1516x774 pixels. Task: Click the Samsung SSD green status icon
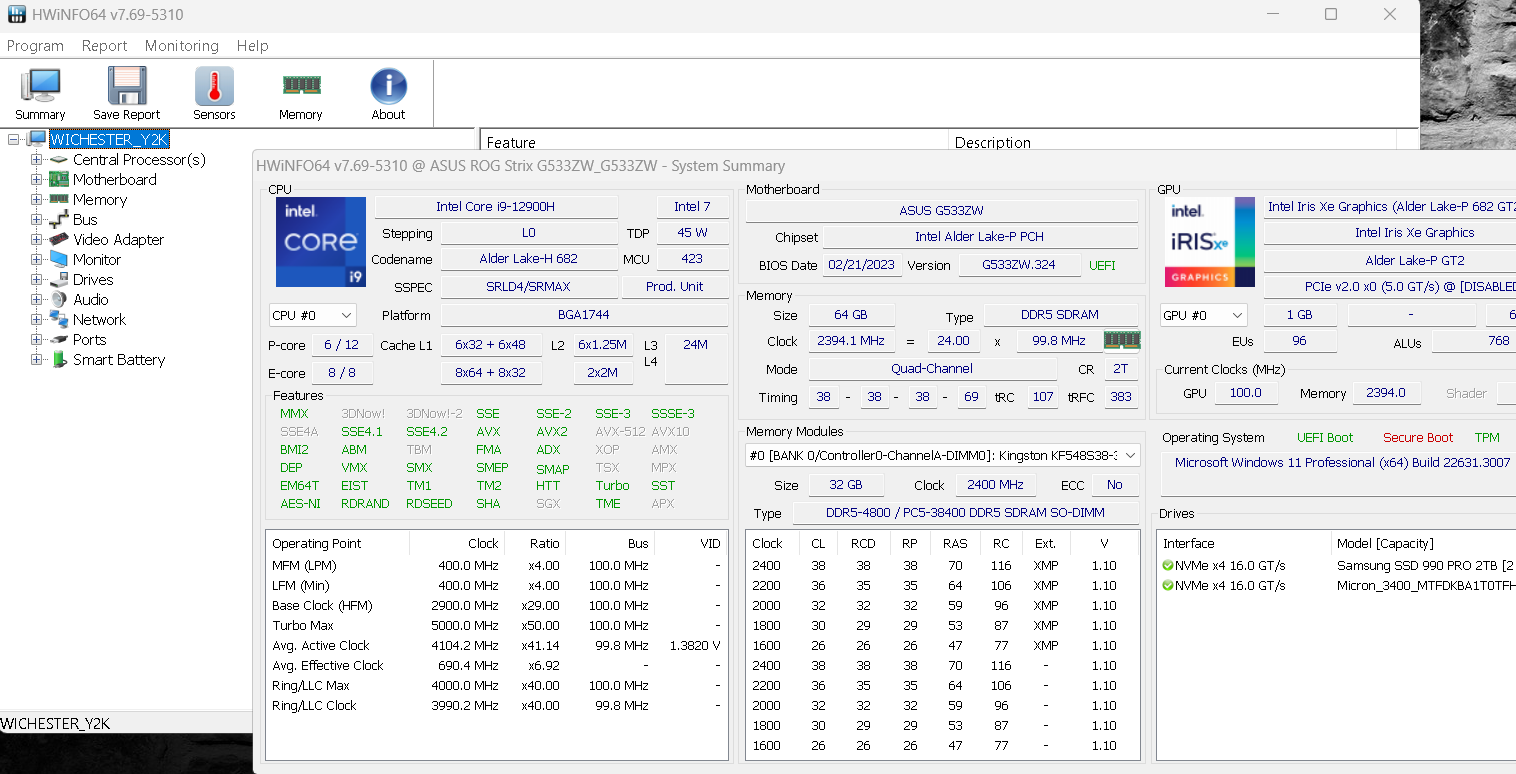[x=1168, y=565]
